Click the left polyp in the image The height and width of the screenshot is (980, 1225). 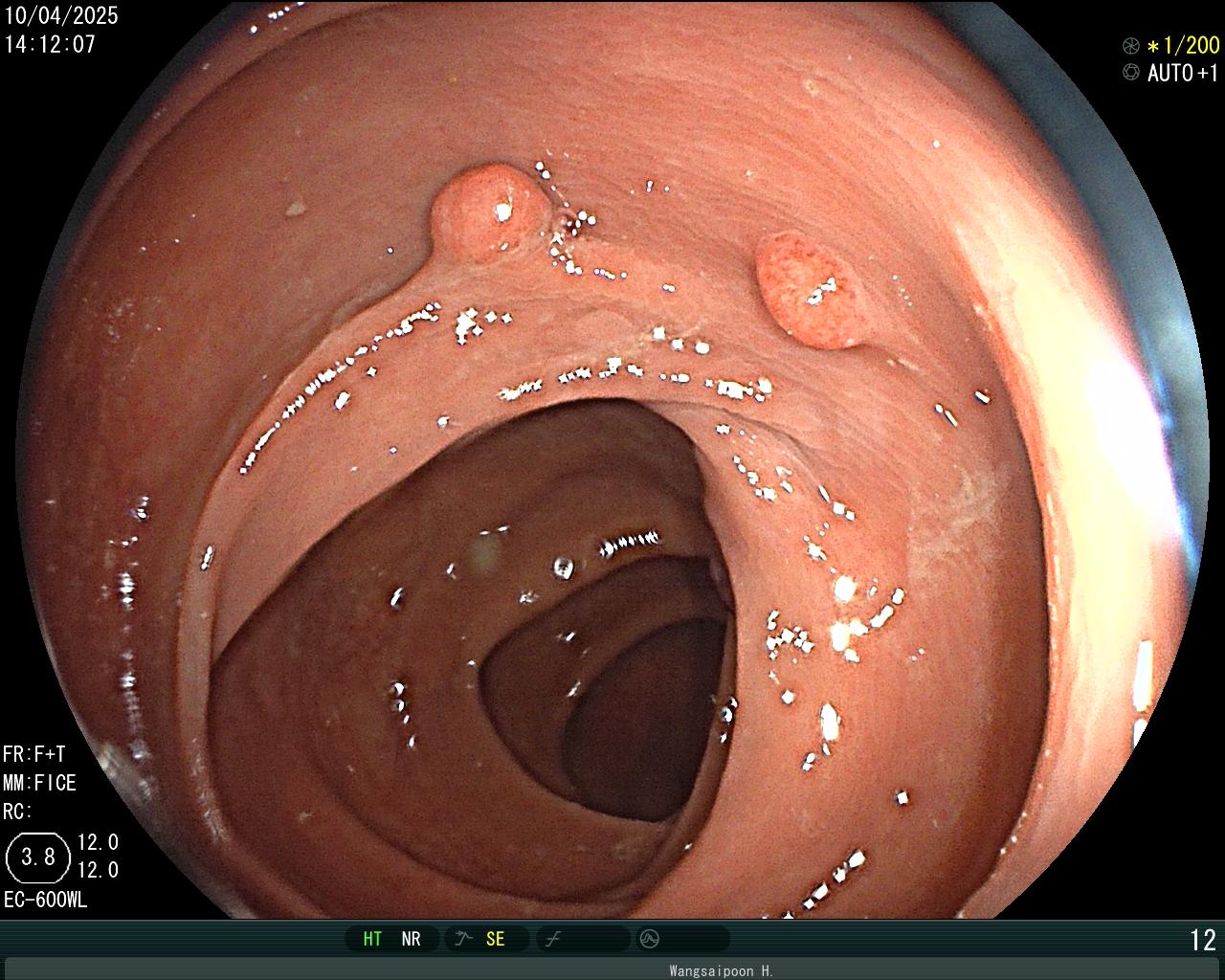point(488,211)
